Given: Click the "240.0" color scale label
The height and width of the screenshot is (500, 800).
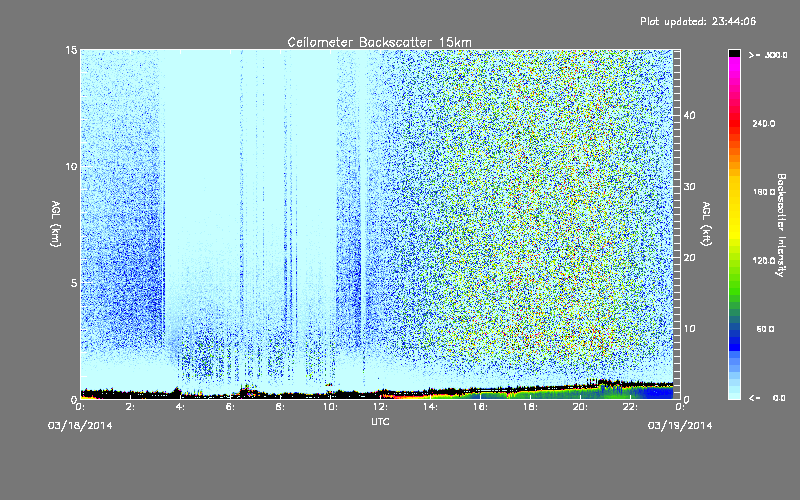Looking at the screenshot, I should click(764, 123).
